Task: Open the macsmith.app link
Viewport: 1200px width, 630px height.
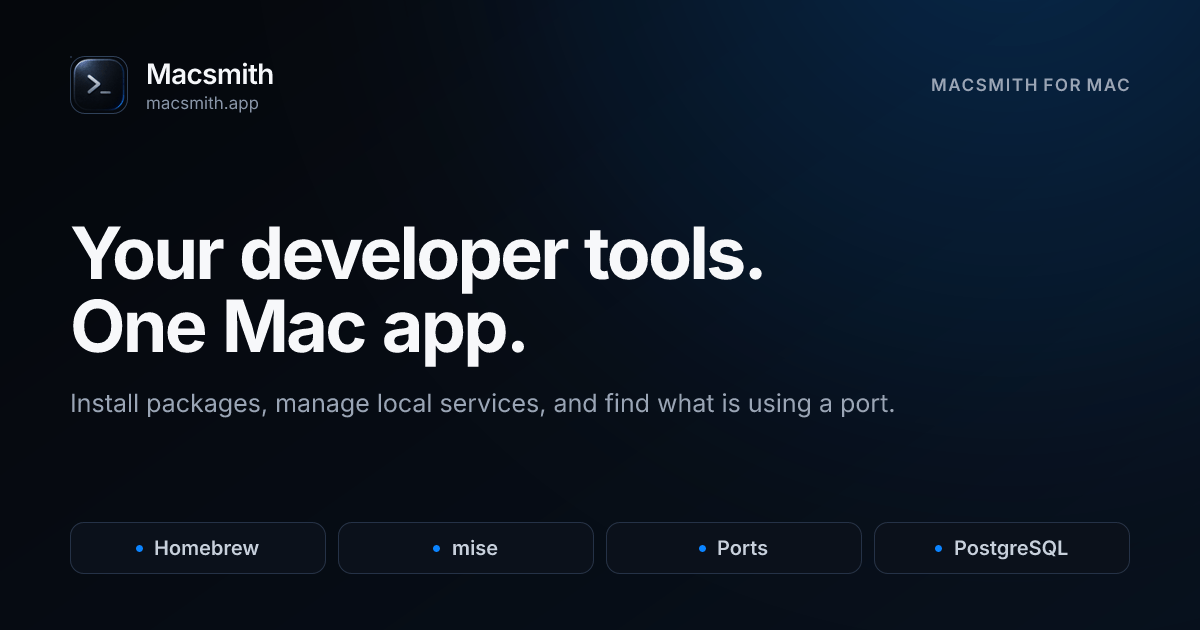Action: [202, 103]
